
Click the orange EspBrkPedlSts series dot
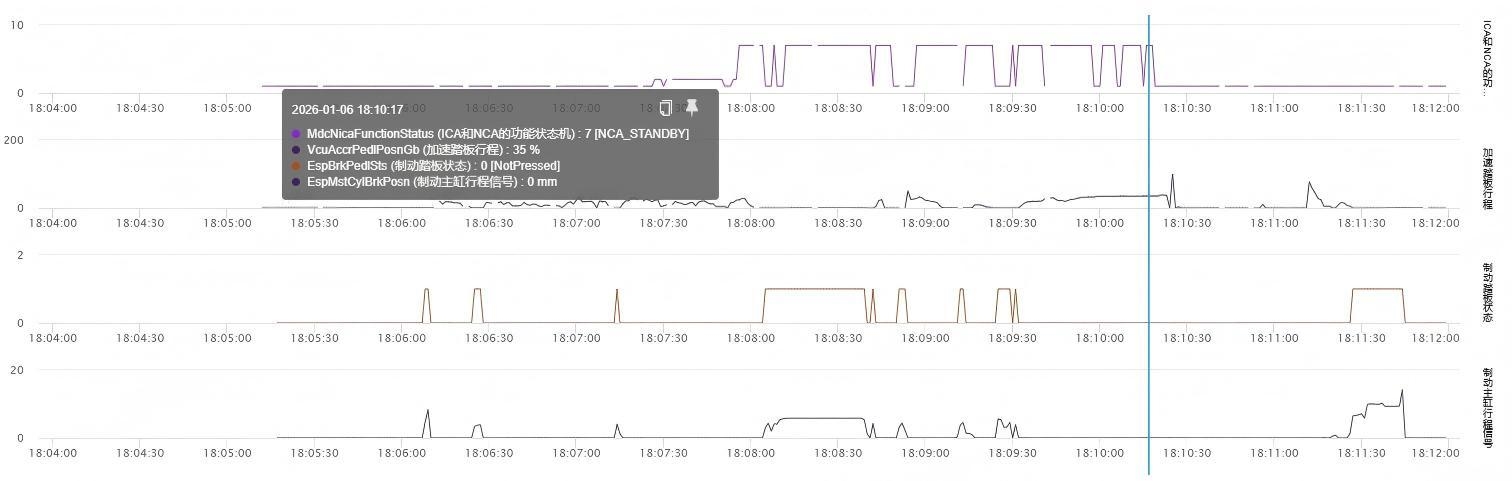pos(296,166)
